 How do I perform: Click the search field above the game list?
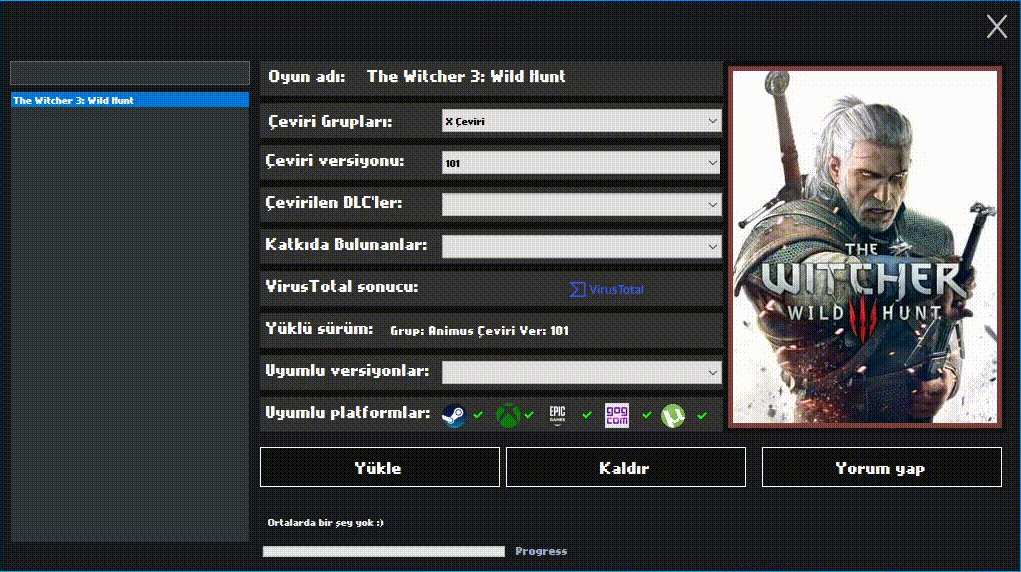(x=130, y=73)
